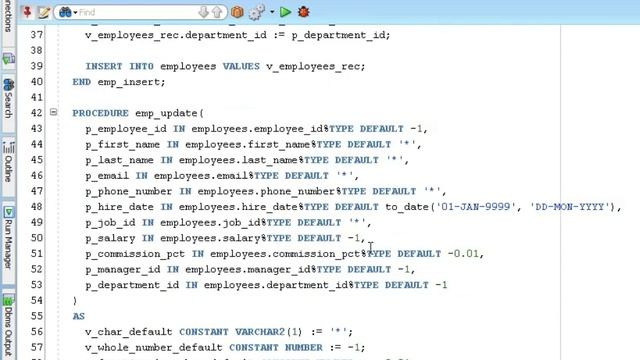Click v_employees_rec after VALUES on line 39

(313, 66)
